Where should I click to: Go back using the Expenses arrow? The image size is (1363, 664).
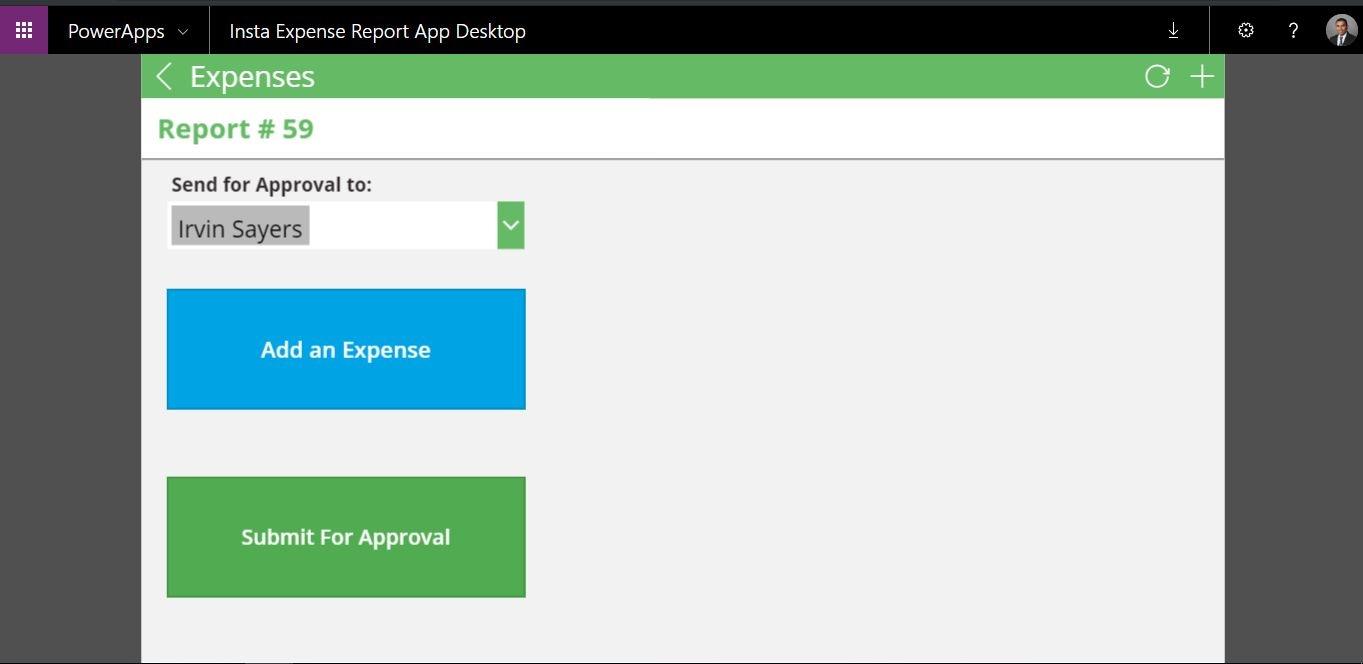pos(165,77)
